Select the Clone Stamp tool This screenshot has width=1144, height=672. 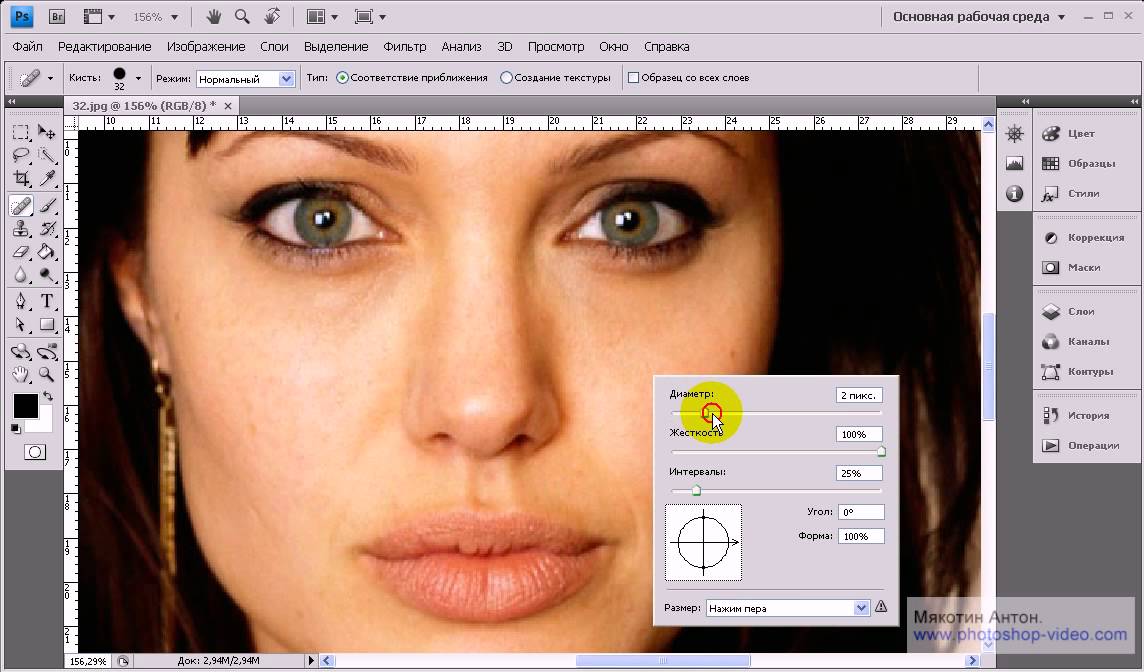coord(20,229)
